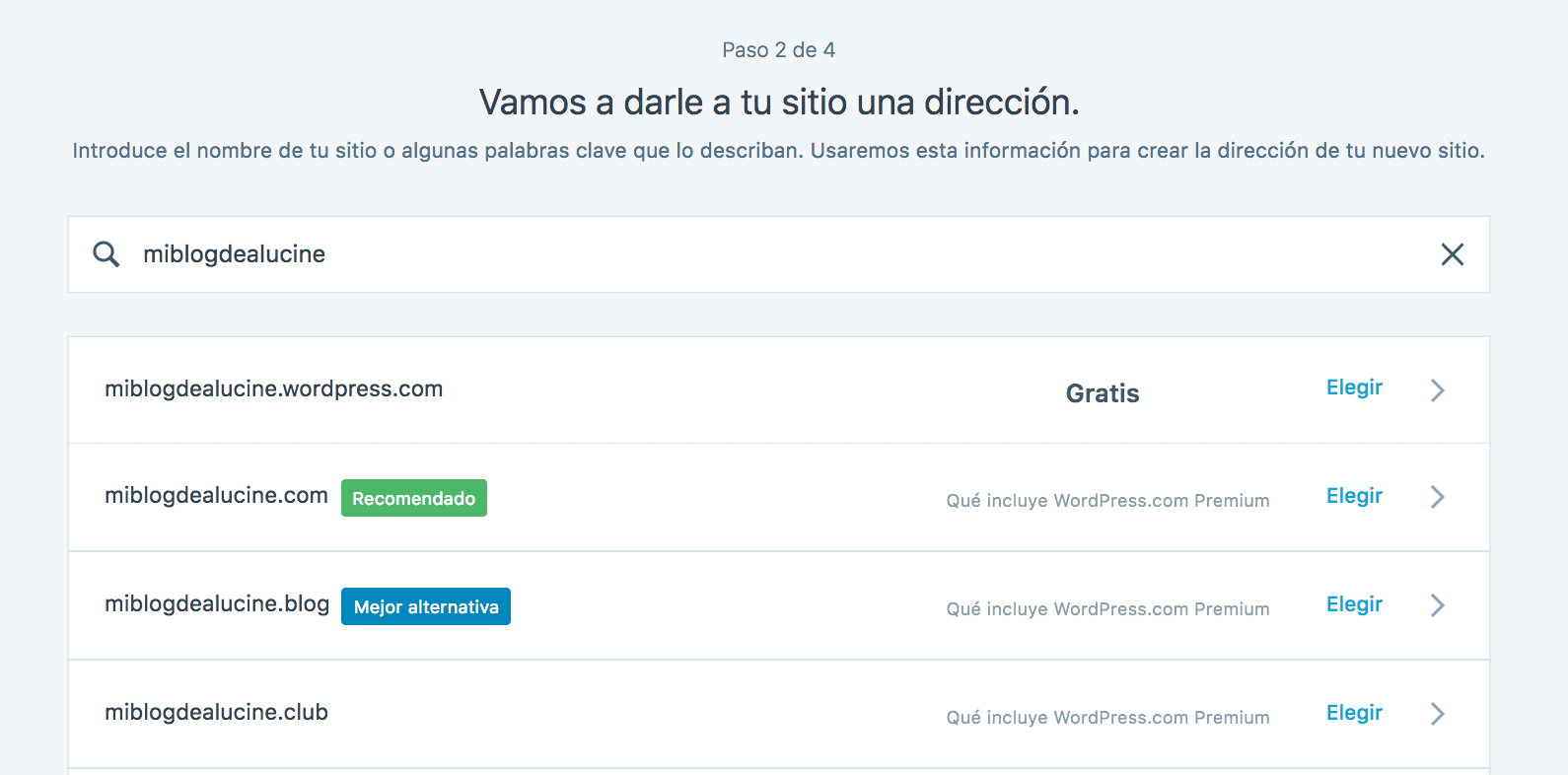Image resolution: width=1568 pixels, height=775 pixels.
Task: Select miblogdealucine.wordpress.com domain text
Action: (273, 389)
